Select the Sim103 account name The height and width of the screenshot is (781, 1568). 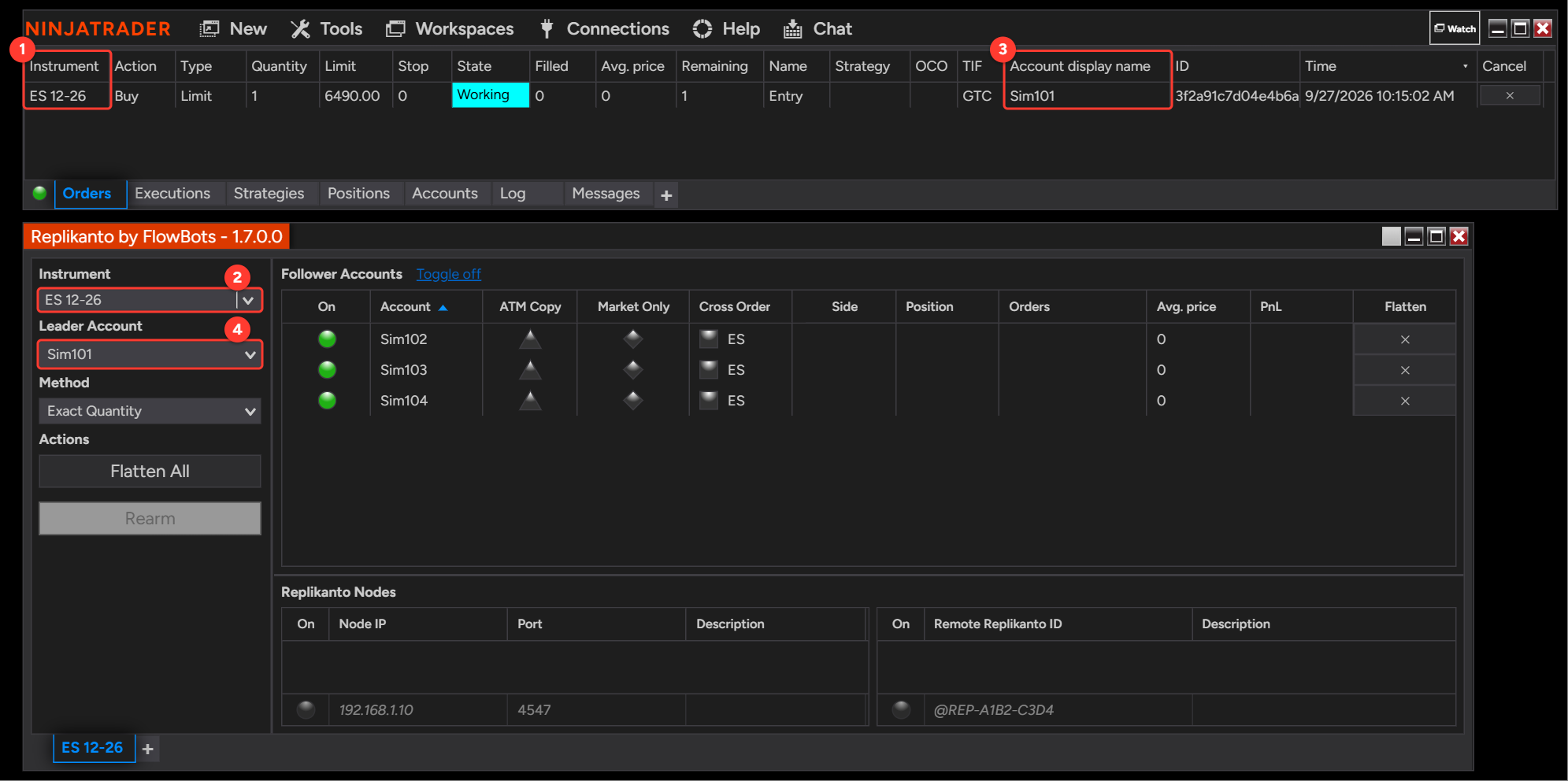pyautogui.click(x=403, y=370)
